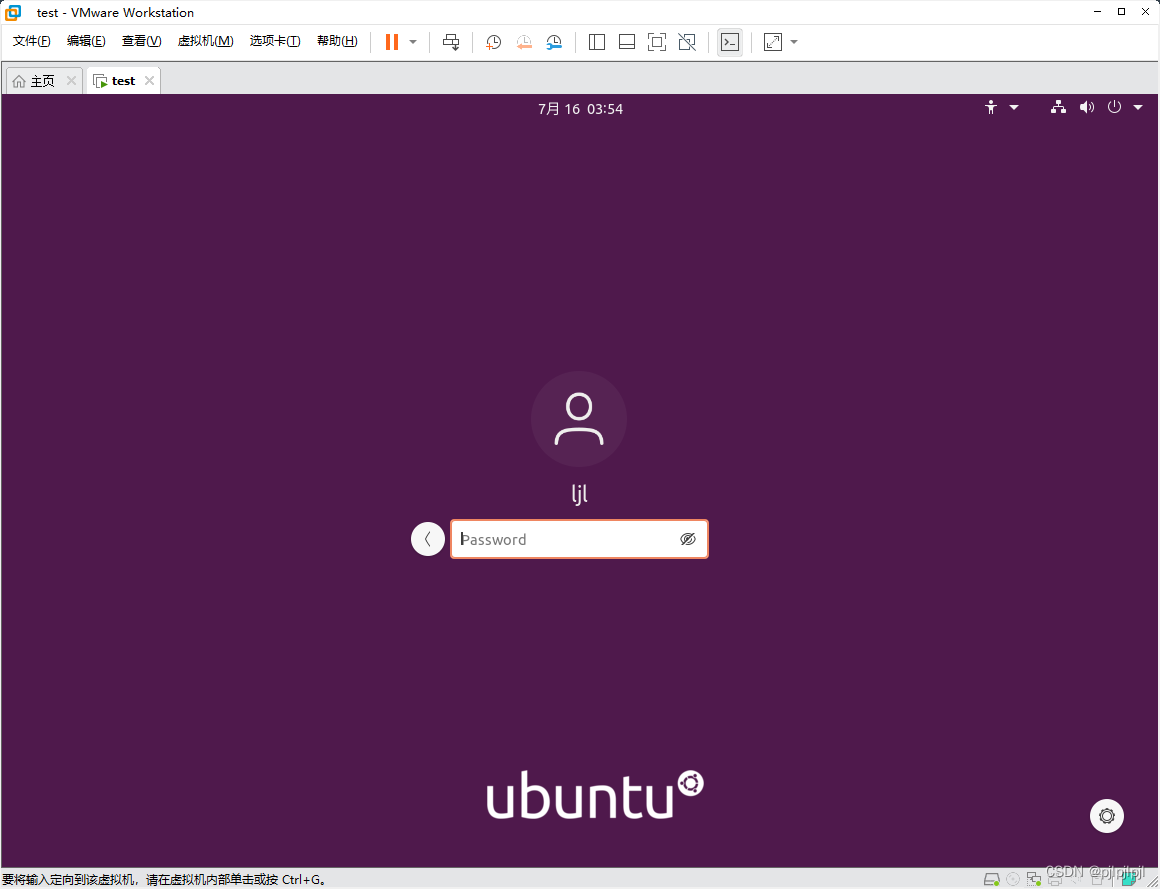1160x889 pixels.
Task: Click the stretch guest display icon
Action: click(773, 42)
